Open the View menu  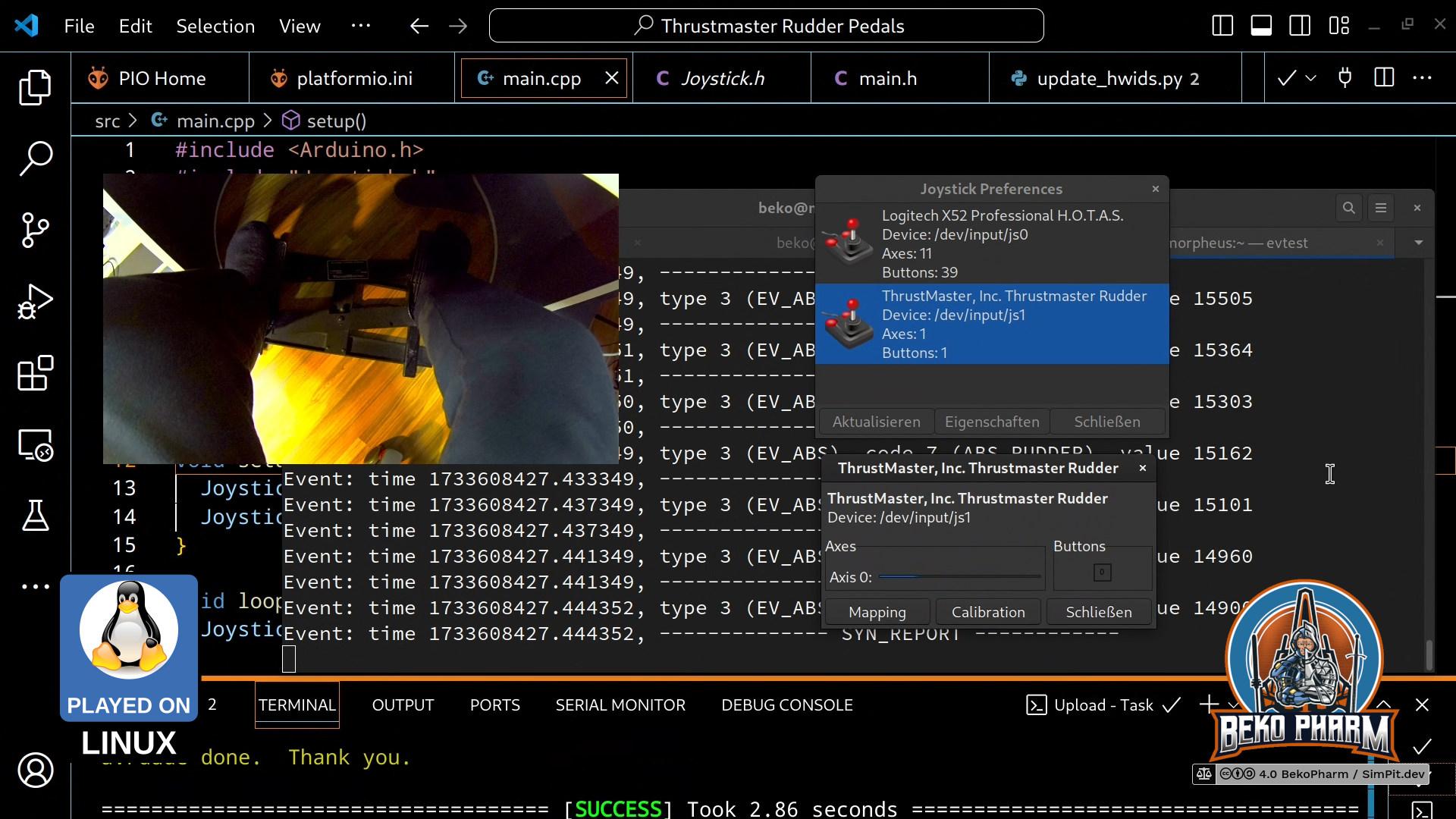point(300,26)
